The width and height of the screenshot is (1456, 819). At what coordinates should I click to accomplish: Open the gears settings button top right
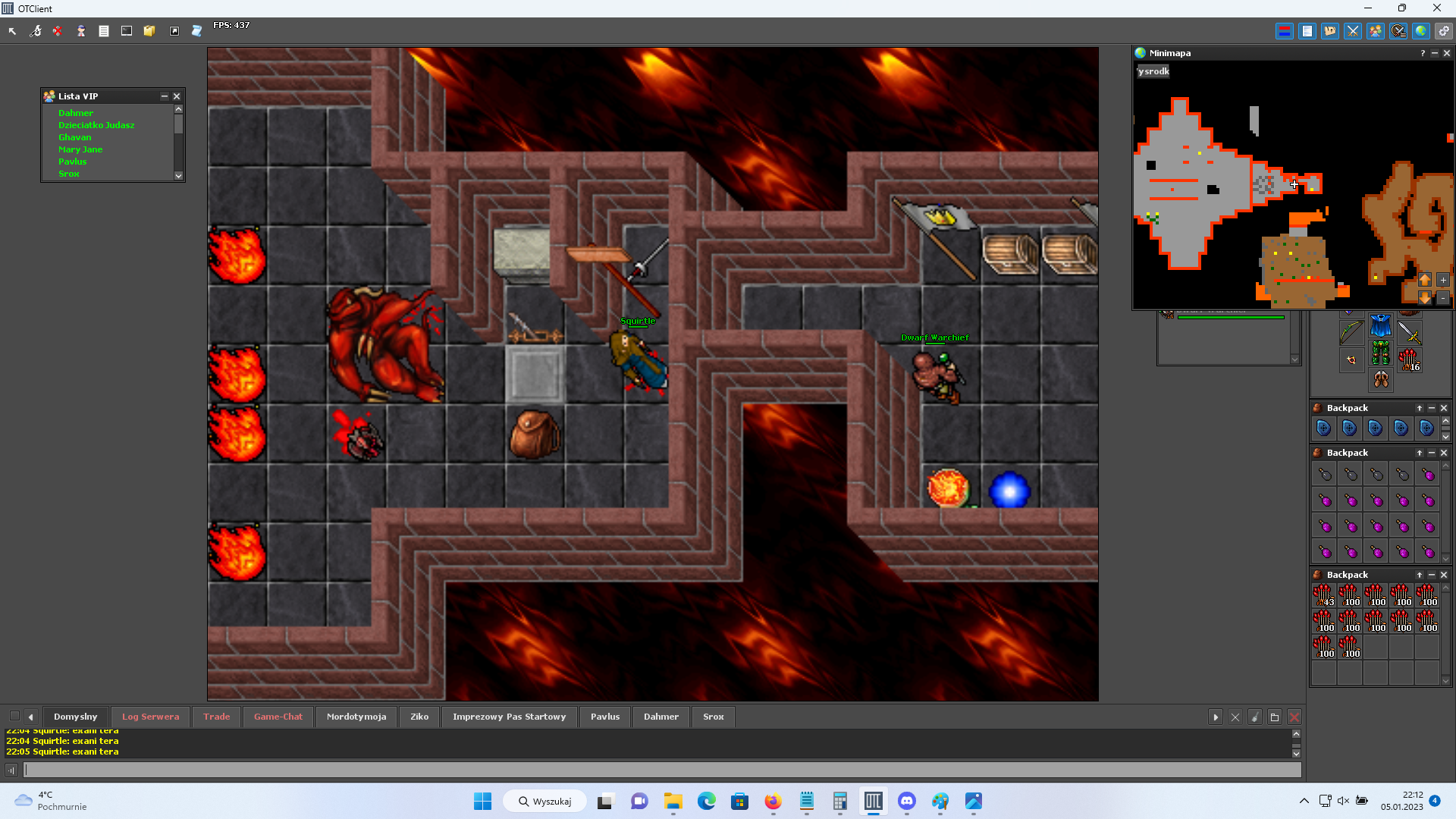click(1444, 31)
